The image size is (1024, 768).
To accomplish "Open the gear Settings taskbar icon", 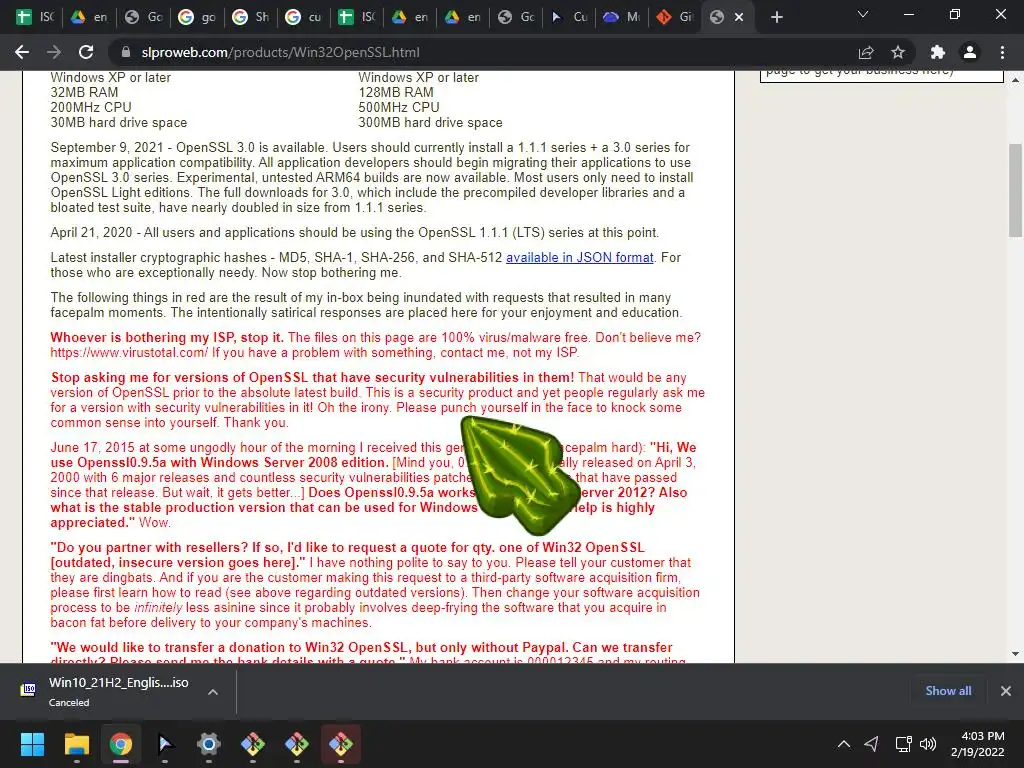I will pos(208,744).
